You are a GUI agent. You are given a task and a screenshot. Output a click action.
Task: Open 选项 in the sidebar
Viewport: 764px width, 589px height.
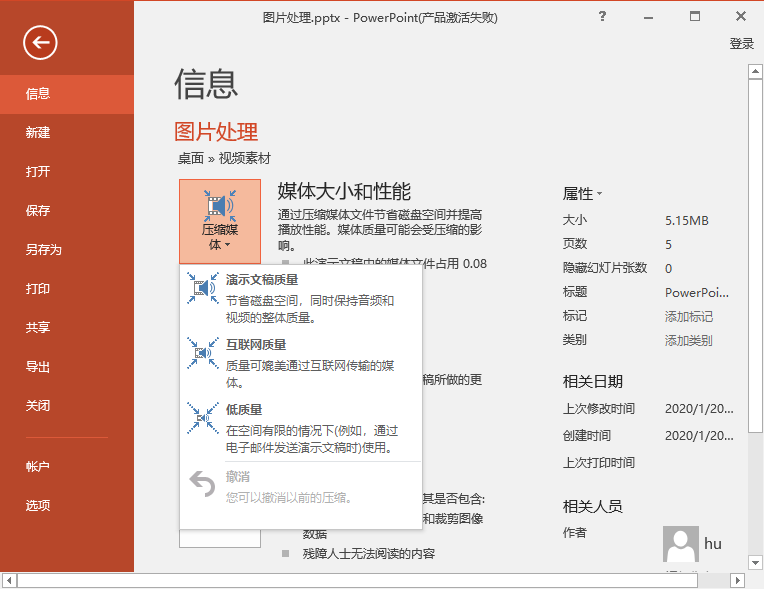click(x=67, y=505)
